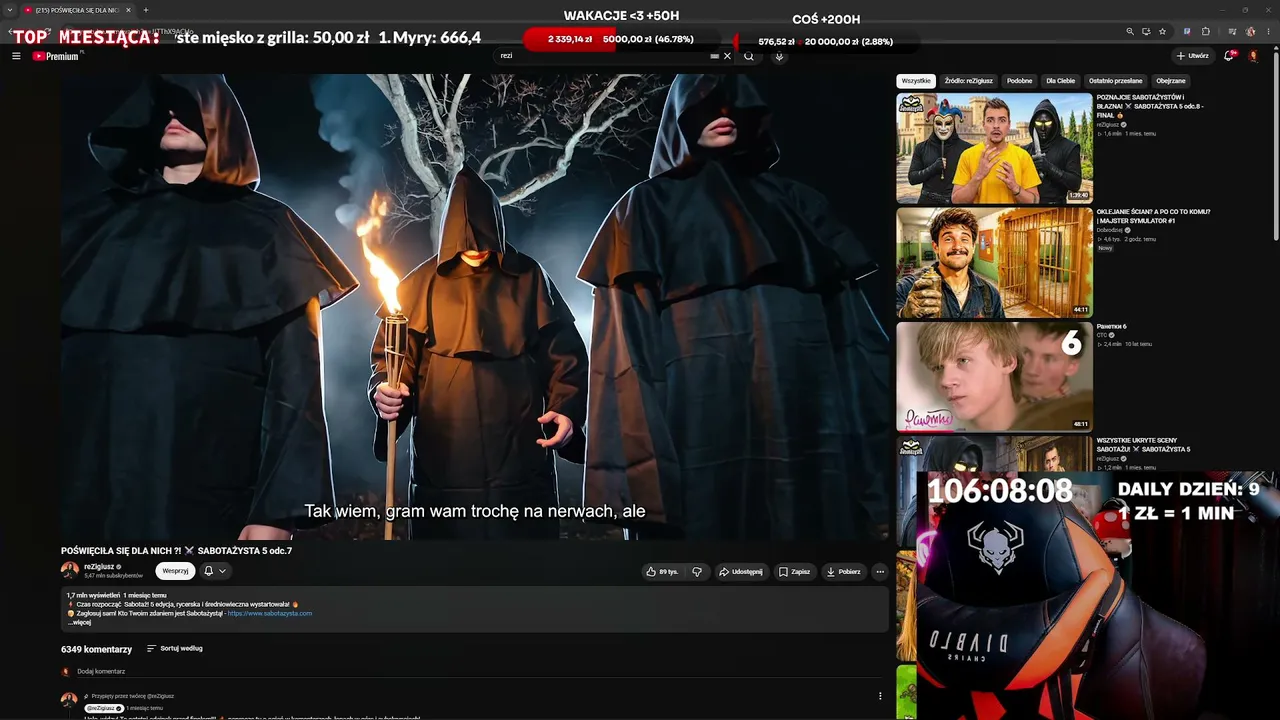Open the reZigiusz channel name link
1280x720 pixels.
(99, 567)
